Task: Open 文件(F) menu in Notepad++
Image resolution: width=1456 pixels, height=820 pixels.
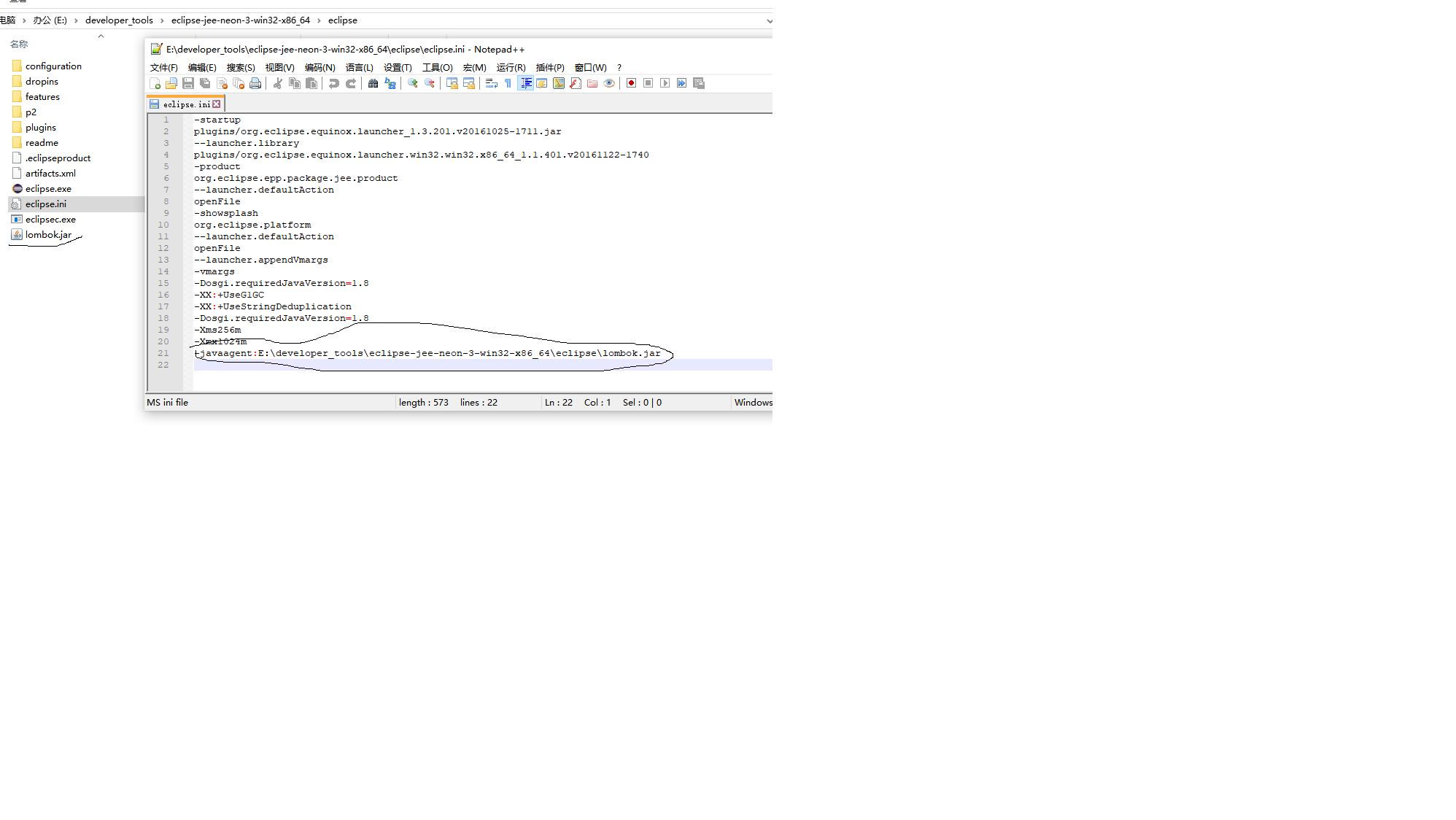Action: click(x=163, y=67)
